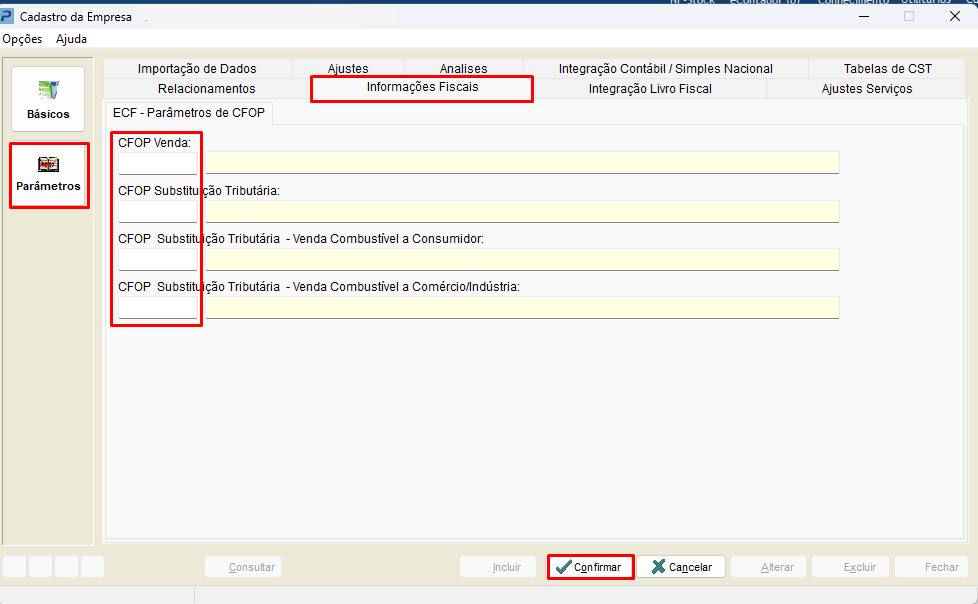Click the Confirmar button
Viewport: 978px width, 604px height.
pos(590,567)
